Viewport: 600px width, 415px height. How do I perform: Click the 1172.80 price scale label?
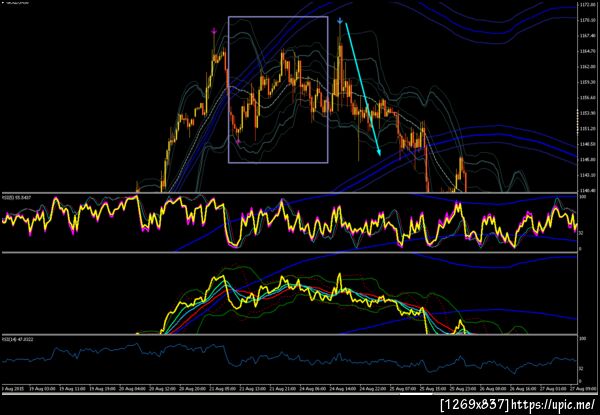pyautogui.click(x=587, y=5)
